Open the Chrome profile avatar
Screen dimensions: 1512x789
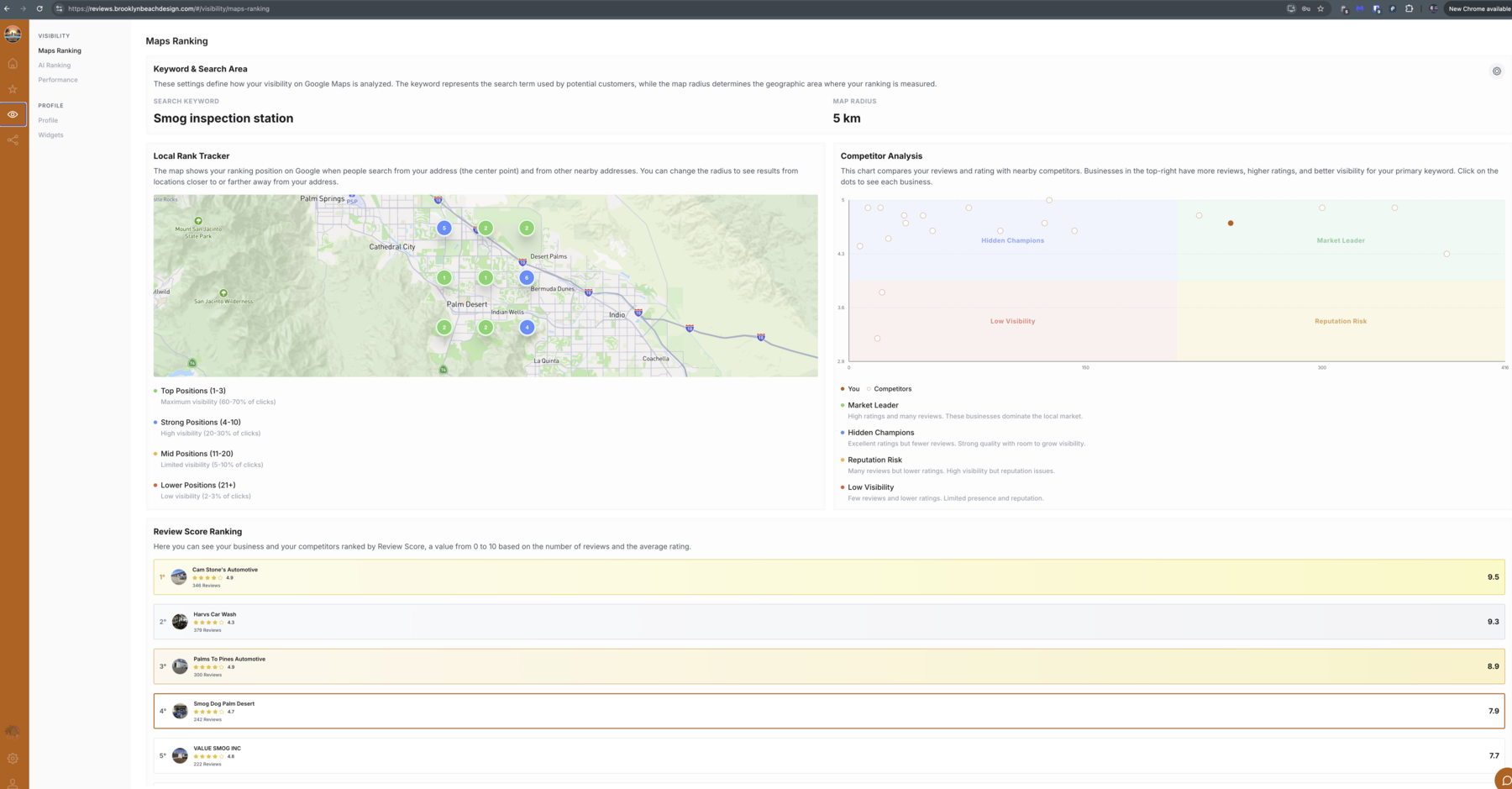[1433, 8]
